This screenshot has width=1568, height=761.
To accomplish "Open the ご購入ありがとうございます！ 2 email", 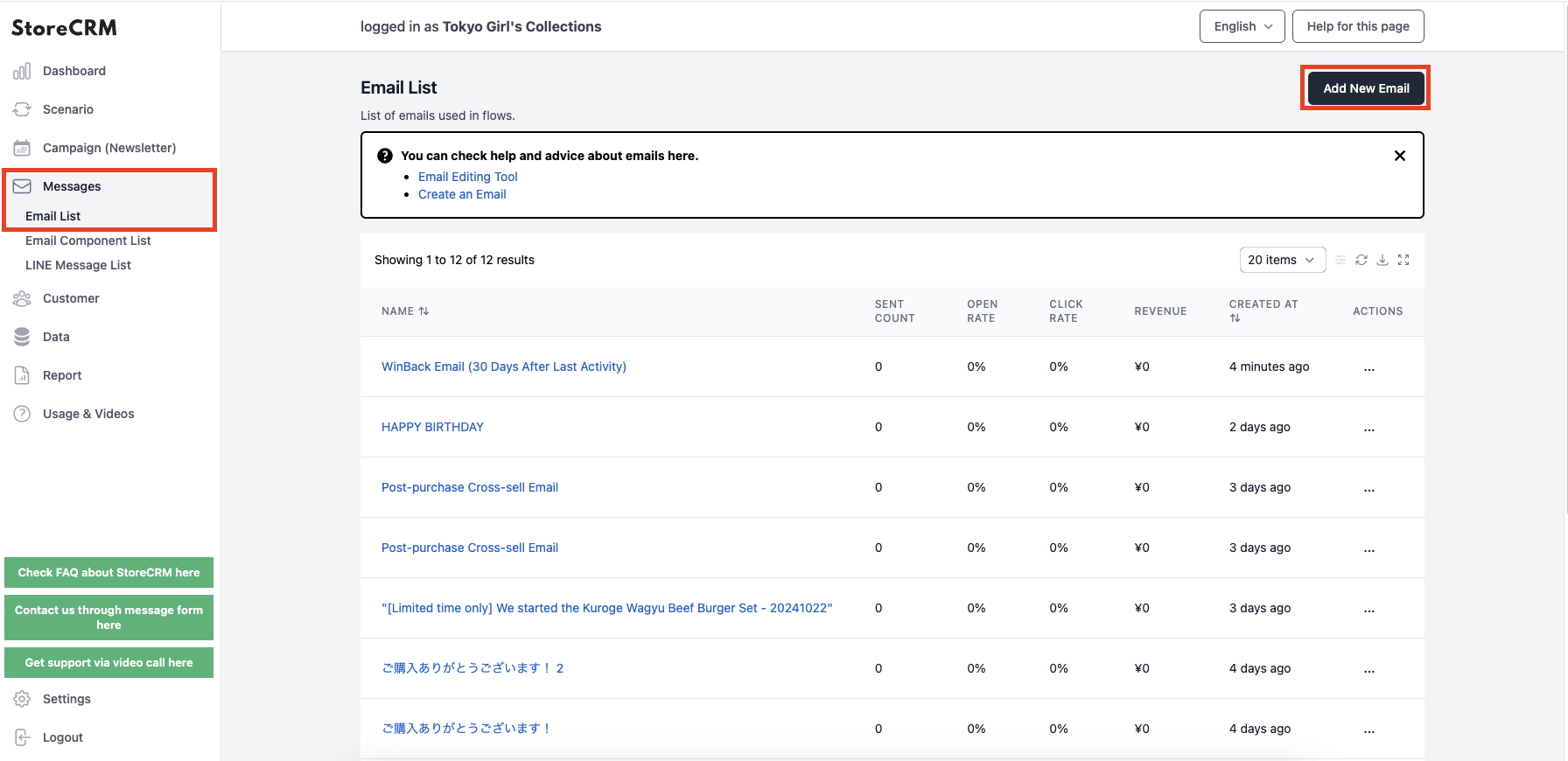I will click(472, 668).
